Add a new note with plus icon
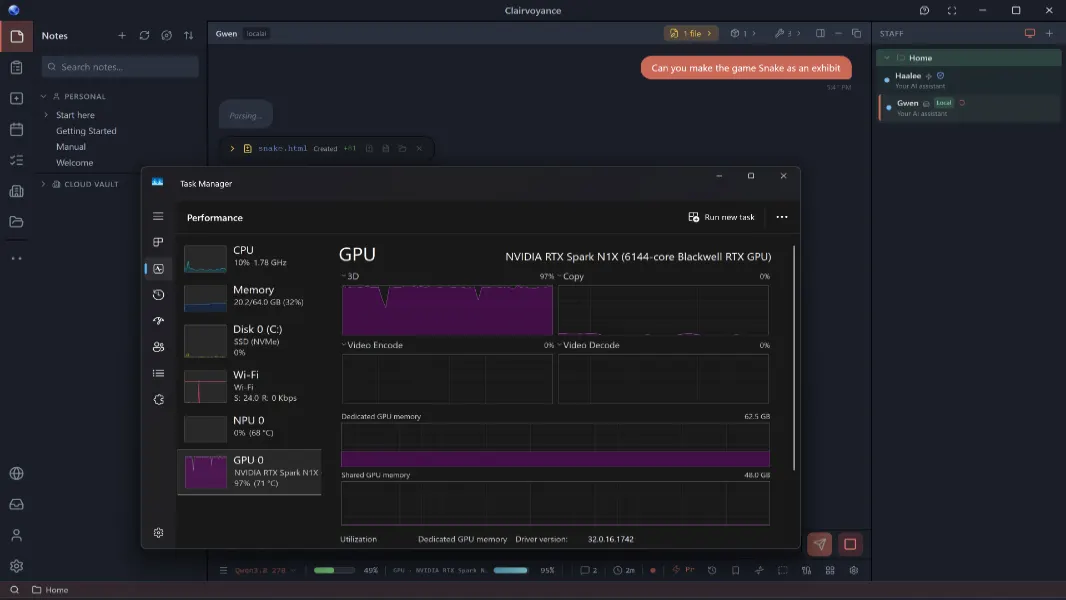 tap(122, 35)
